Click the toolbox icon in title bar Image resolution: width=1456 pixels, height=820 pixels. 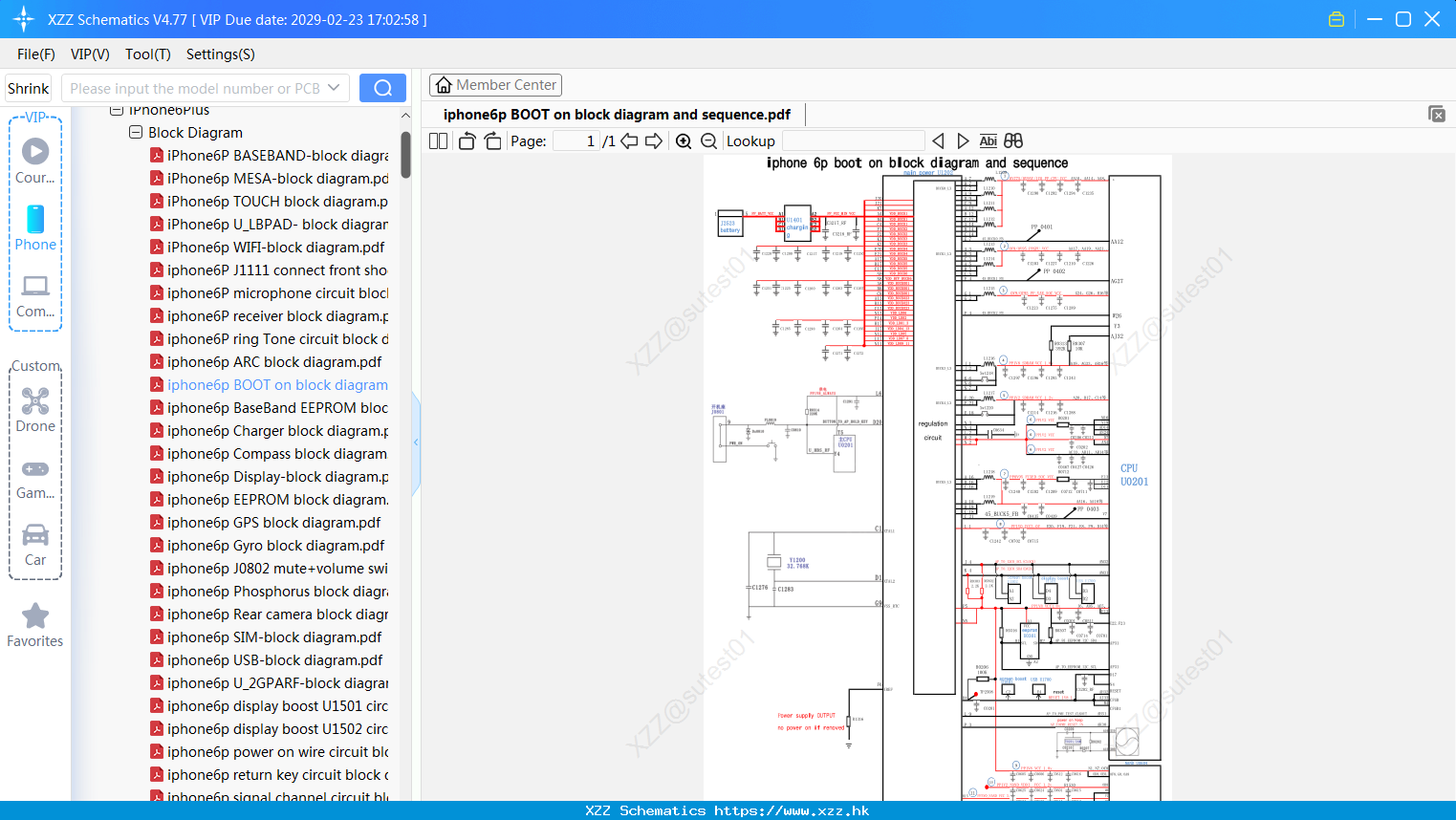1336,19
